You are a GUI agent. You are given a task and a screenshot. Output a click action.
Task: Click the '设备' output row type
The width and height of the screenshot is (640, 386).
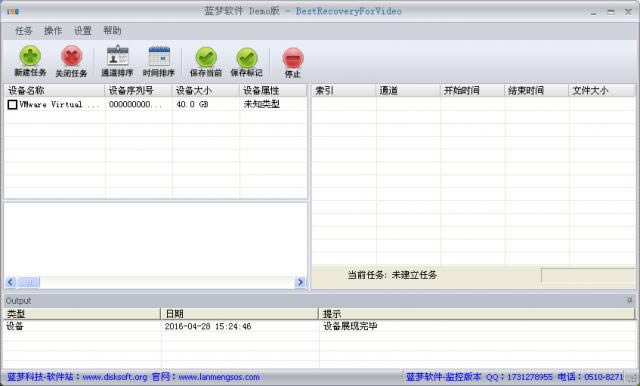tap(15, 326)
